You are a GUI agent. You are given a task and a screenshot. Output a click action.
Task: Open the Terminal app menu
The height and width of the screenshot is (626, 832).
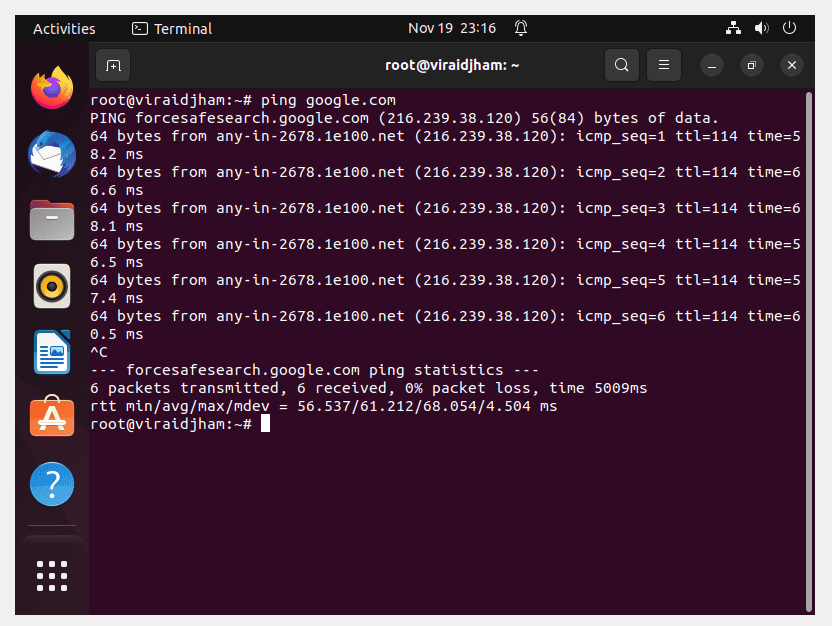172,29
